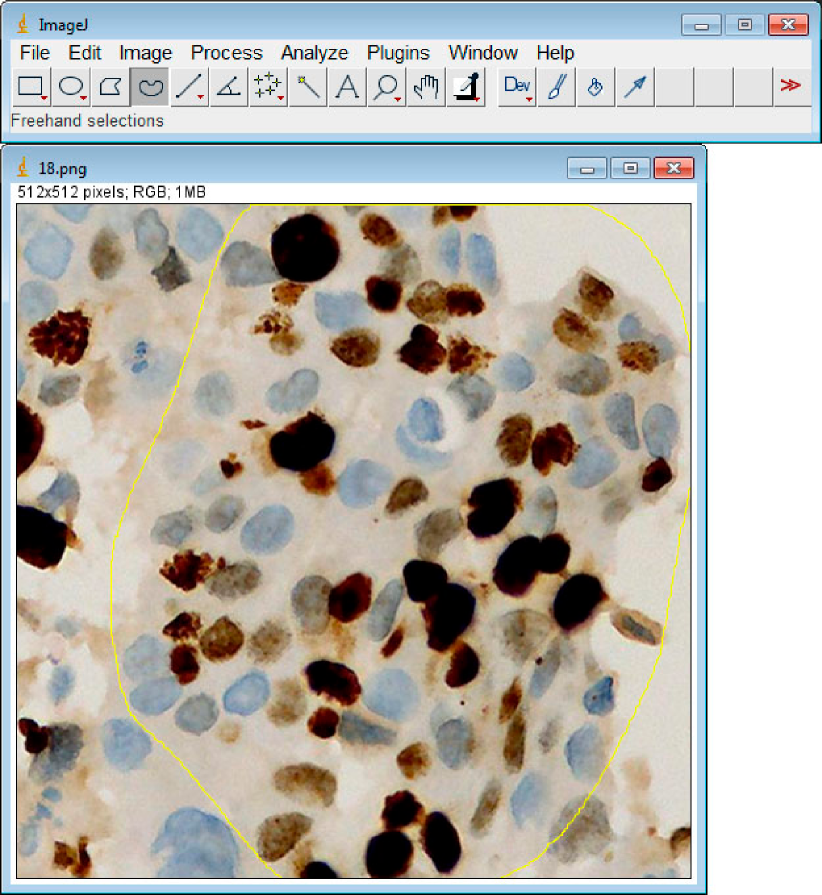The width and height of the screenshot is (822, 895).
Task: Open the Analyze menu
Action: (314, 53)
